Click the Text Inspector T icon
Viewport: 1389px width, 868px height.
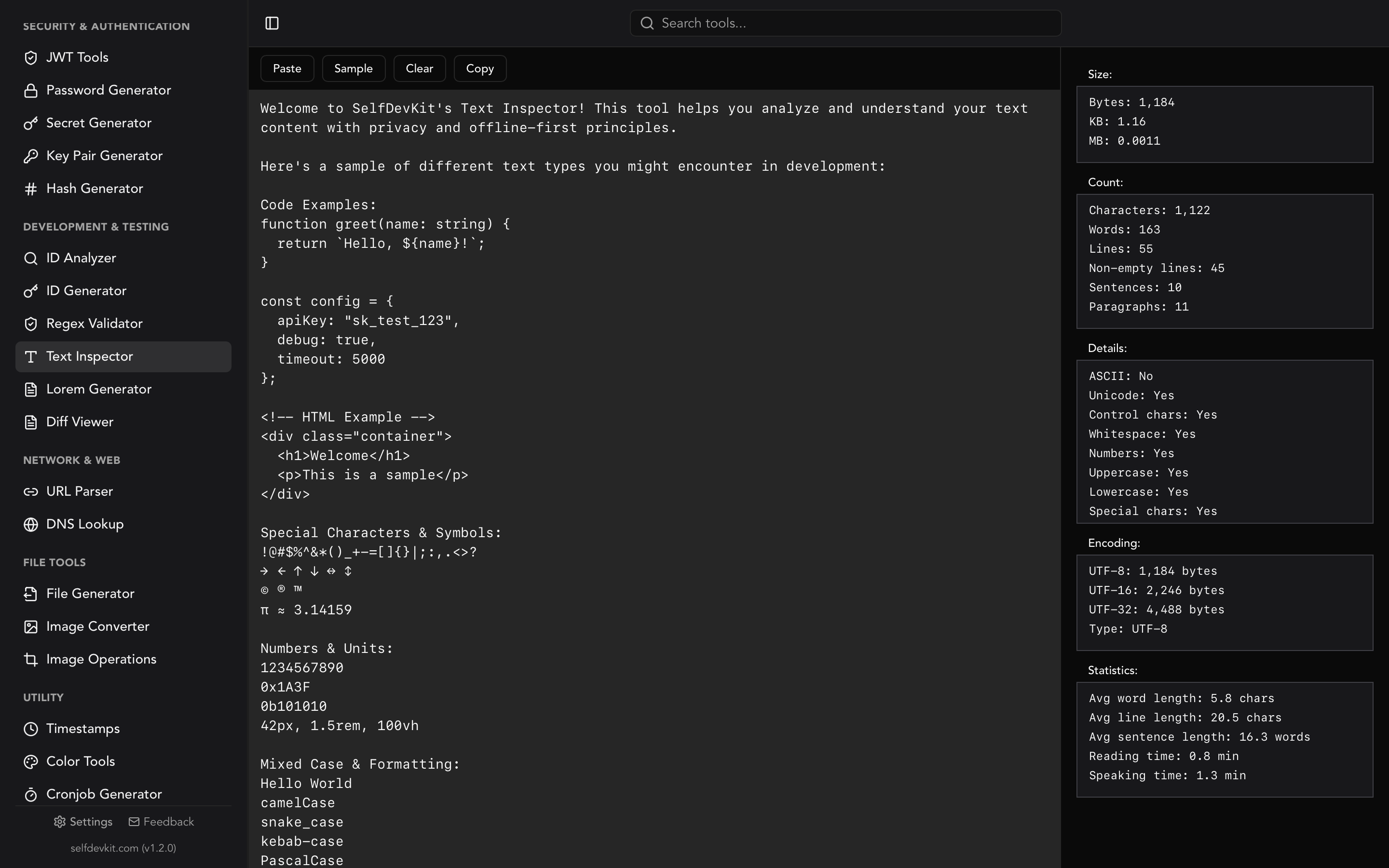(31, 356)
